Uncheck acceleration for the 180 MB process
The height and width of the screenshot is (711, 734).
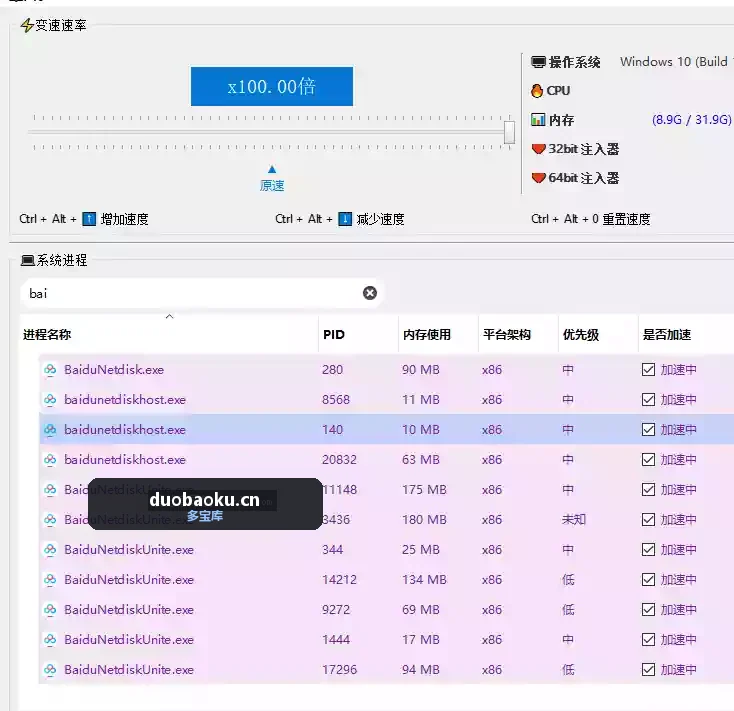[648, 520]
